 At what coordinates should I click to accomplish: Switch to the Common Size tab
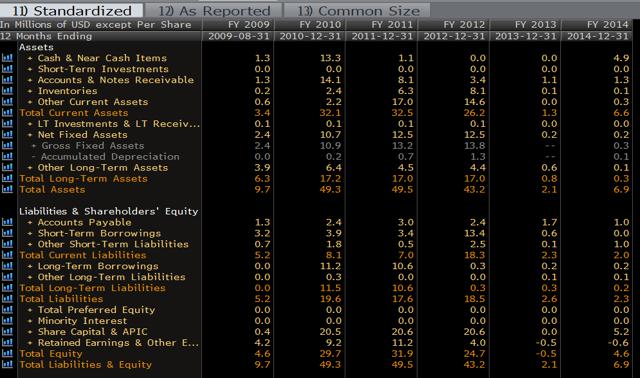pyautogui.click(x=357, y=11)
